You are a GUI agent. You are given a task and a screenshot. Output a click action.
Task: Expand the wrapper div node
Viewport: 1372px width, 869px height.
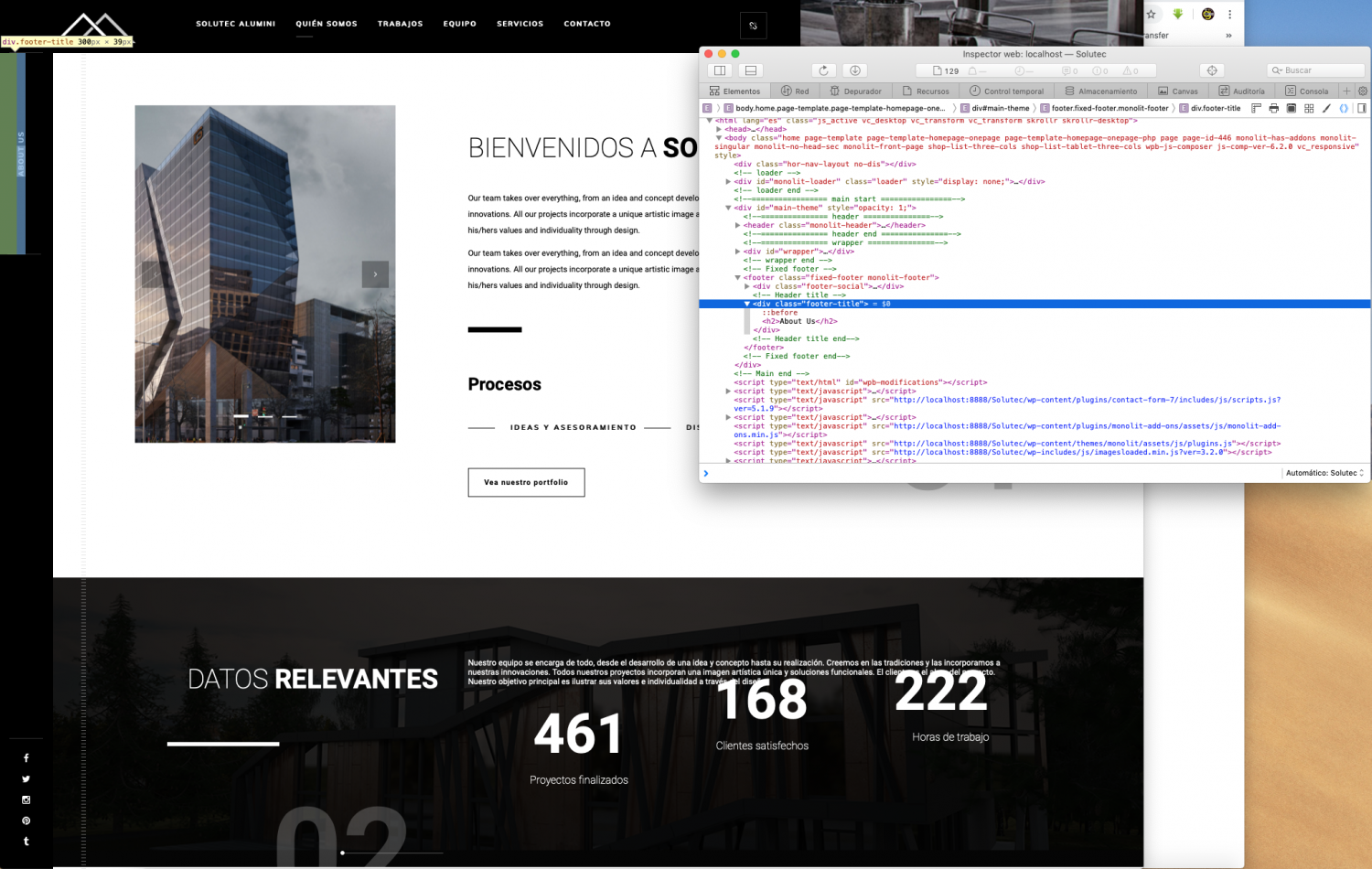pos(738,252)
